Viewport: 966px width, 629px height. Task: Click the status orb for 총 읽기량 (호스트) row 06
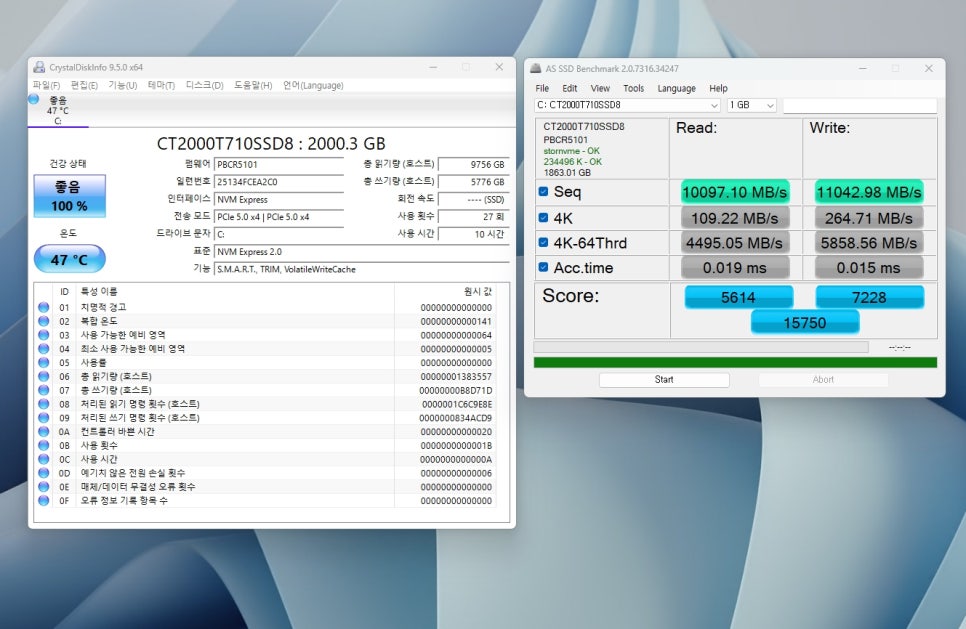click(x=44, y=376)
